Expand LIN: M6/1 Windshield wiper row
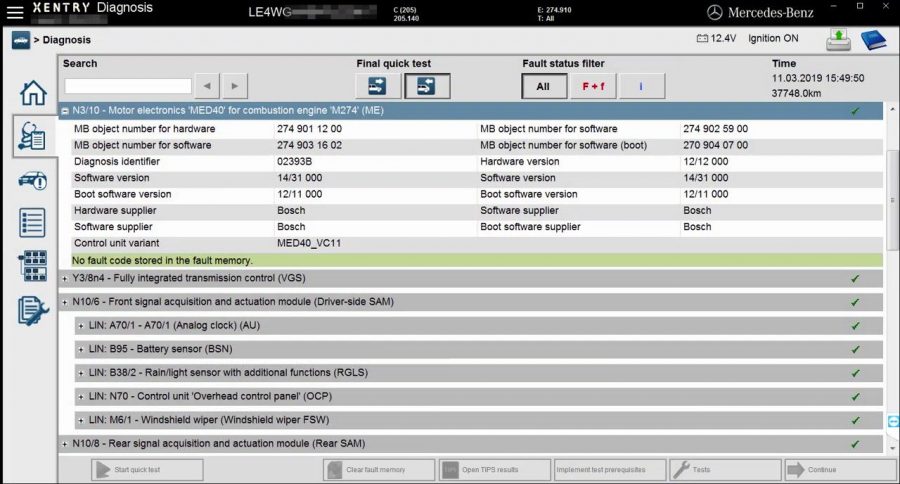 pyautogui.click(x=81, y=420)
